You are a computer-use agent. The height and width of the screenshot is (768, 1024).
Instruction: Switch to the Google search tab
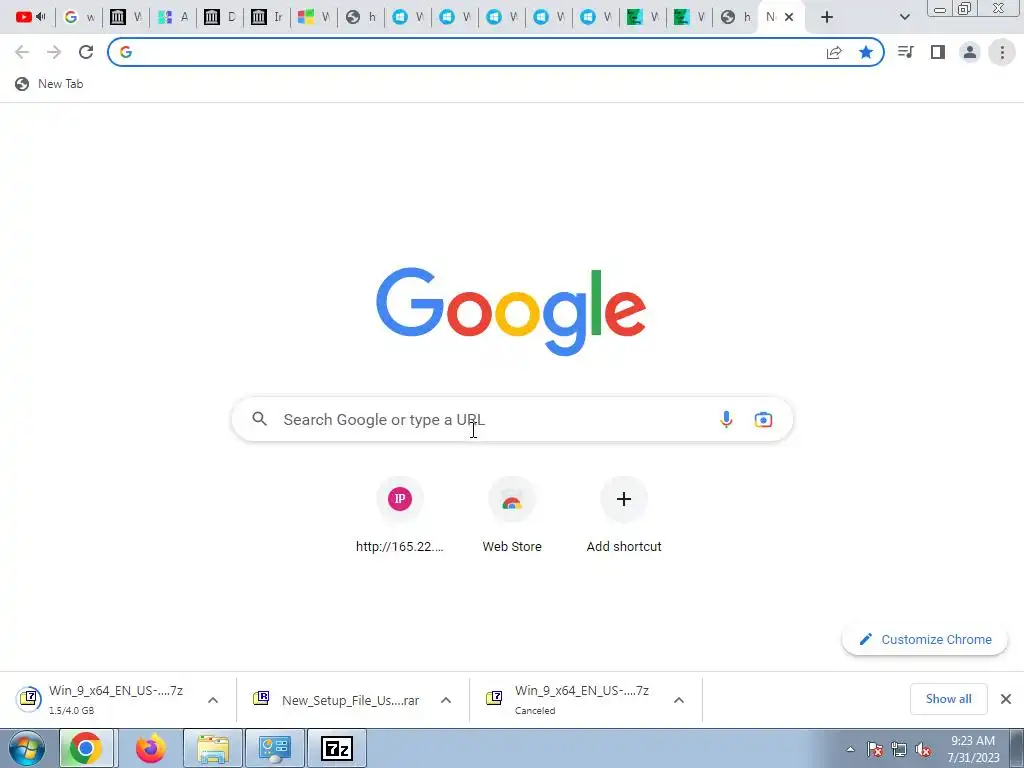point(79,17)
